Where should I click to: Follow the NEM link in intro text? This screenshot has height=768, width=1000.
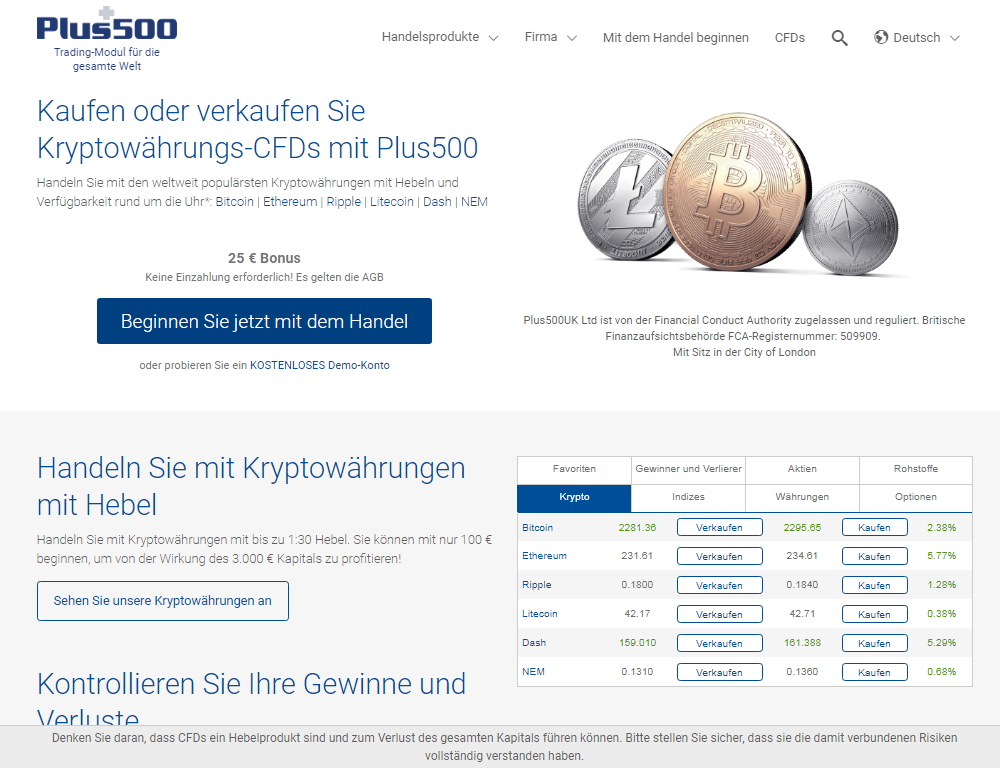point(474,202)
